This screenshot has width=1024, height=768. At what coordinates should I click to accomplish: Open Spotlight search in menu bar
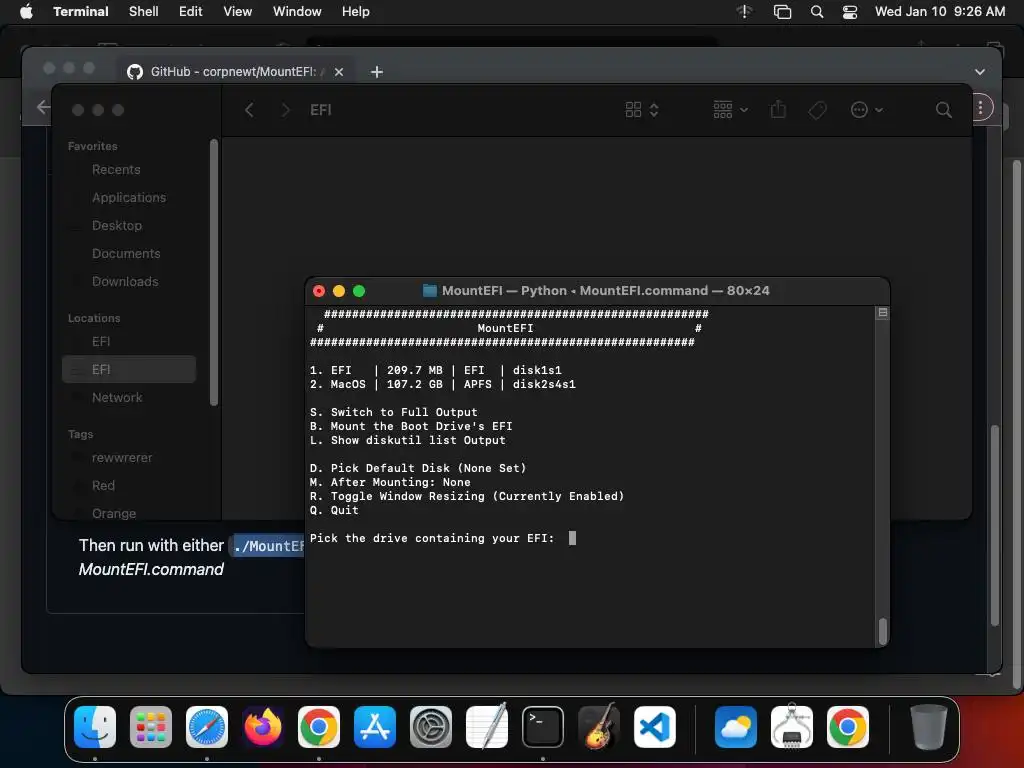[x=816, y=12]
